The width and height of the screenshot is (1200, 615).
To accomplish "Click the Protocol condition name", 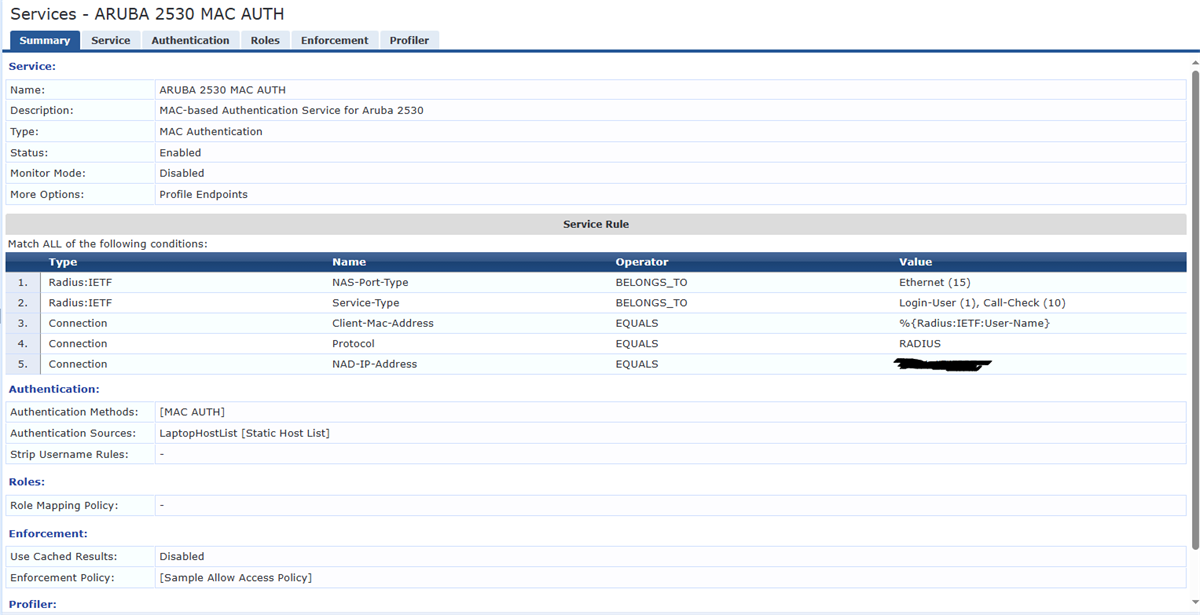I will [353, 344].
